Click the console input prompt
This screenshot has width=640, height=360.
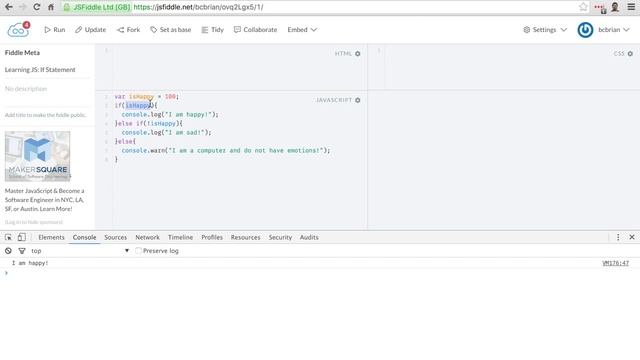(x=320, y=273)
